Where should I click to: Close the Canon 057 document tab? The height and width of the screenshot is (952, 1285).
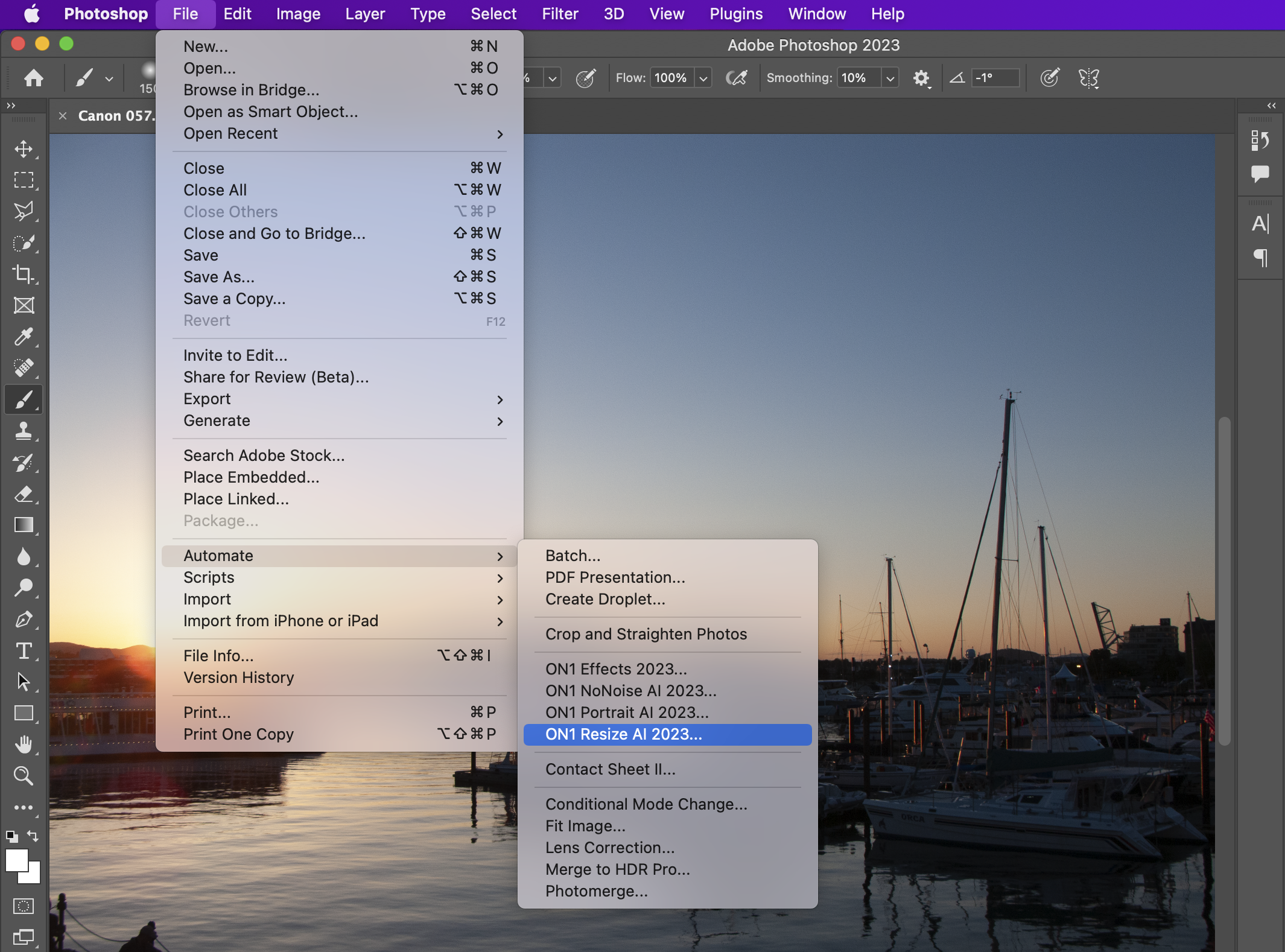pos(63,116)
